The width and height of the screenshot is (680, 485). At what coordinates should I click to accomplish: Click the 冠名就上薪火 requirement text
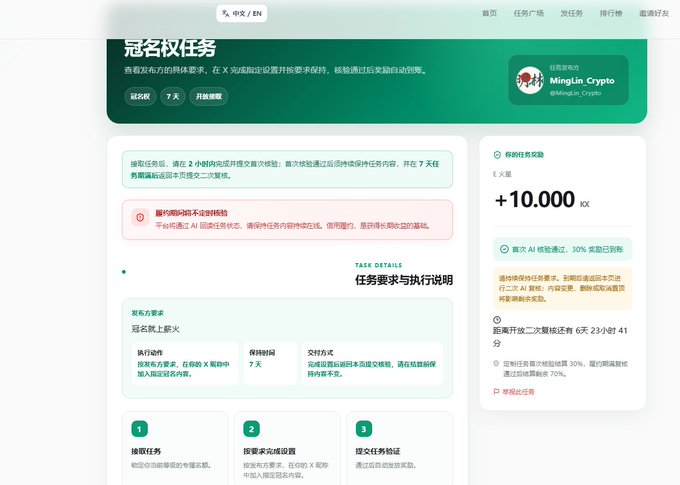tap(155, 329)
